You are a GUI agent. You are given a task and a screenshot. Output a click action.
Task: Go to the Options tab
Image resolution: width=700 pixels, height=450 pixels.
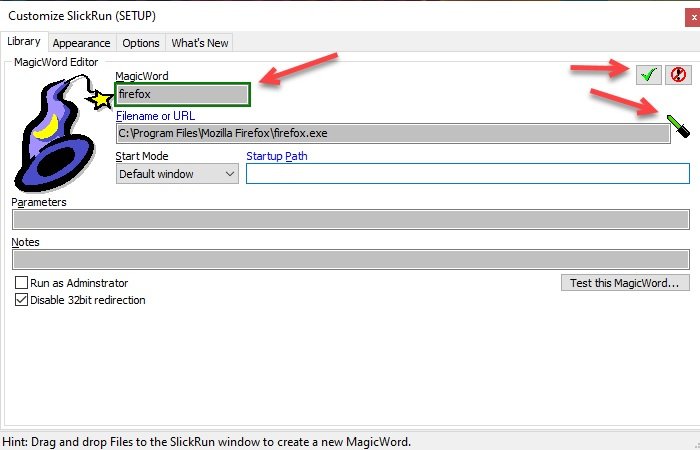[x=141, y=43]
